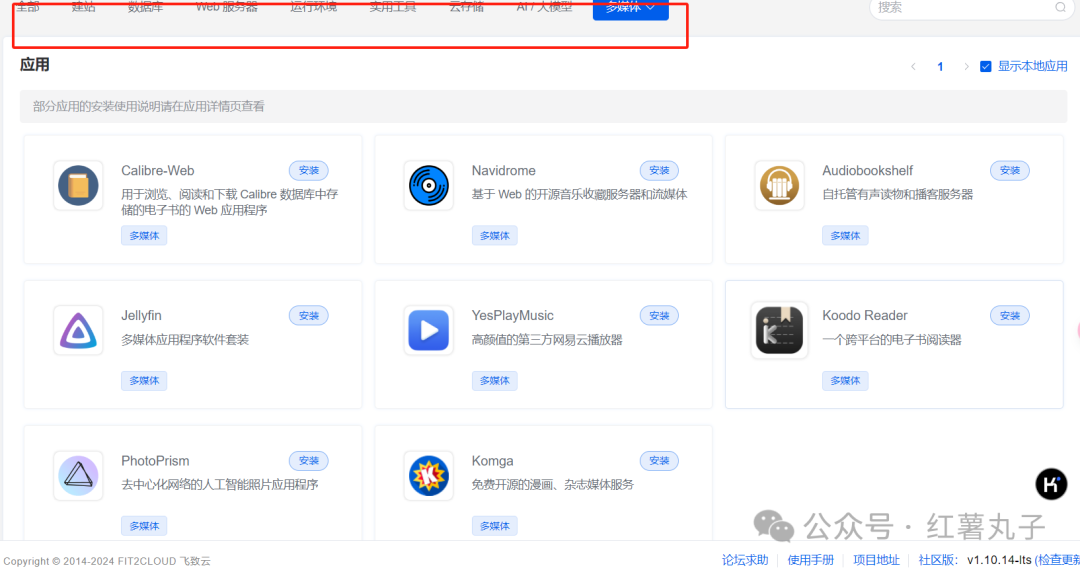Click description 多媒体应用程序软件套装

[x=185, y=340]
